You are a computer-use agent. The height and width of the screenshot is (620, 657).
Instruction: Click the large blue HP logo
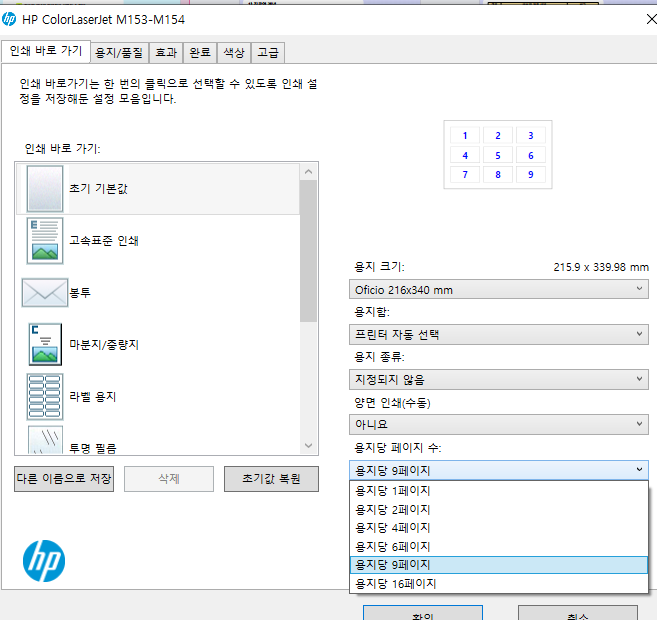(44, 561)
